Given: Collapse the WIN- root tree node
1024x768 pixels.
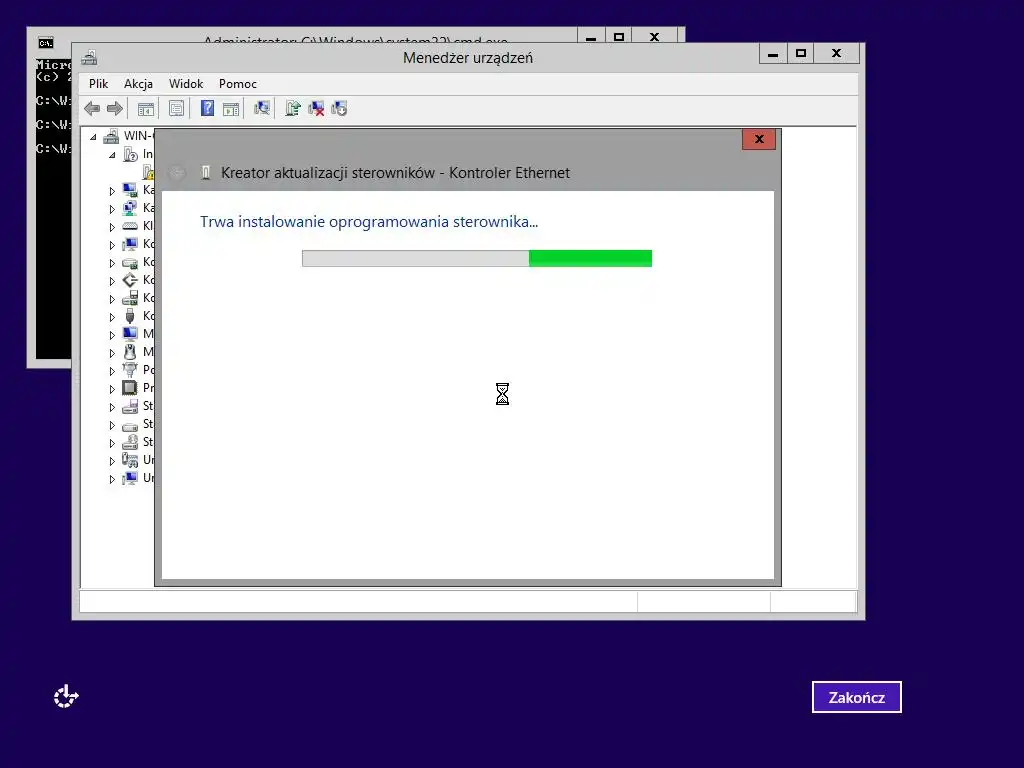Looking at the screenshot, I should click(93, 137).
